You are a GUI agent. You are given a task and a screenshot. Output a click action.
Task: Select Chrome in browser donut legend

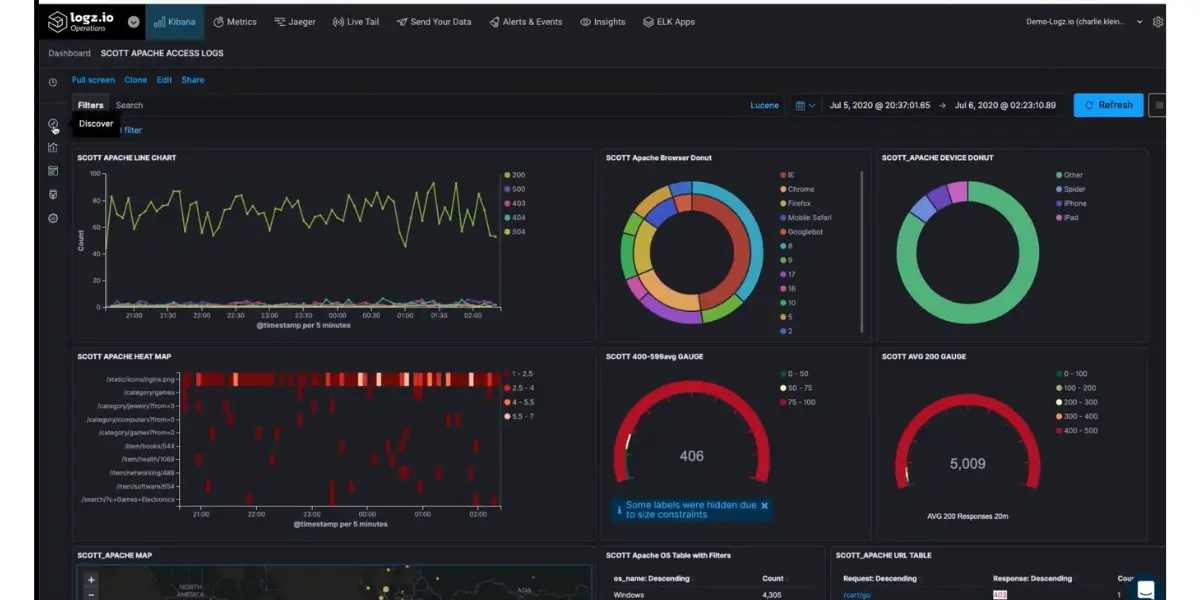pos(797,189)
